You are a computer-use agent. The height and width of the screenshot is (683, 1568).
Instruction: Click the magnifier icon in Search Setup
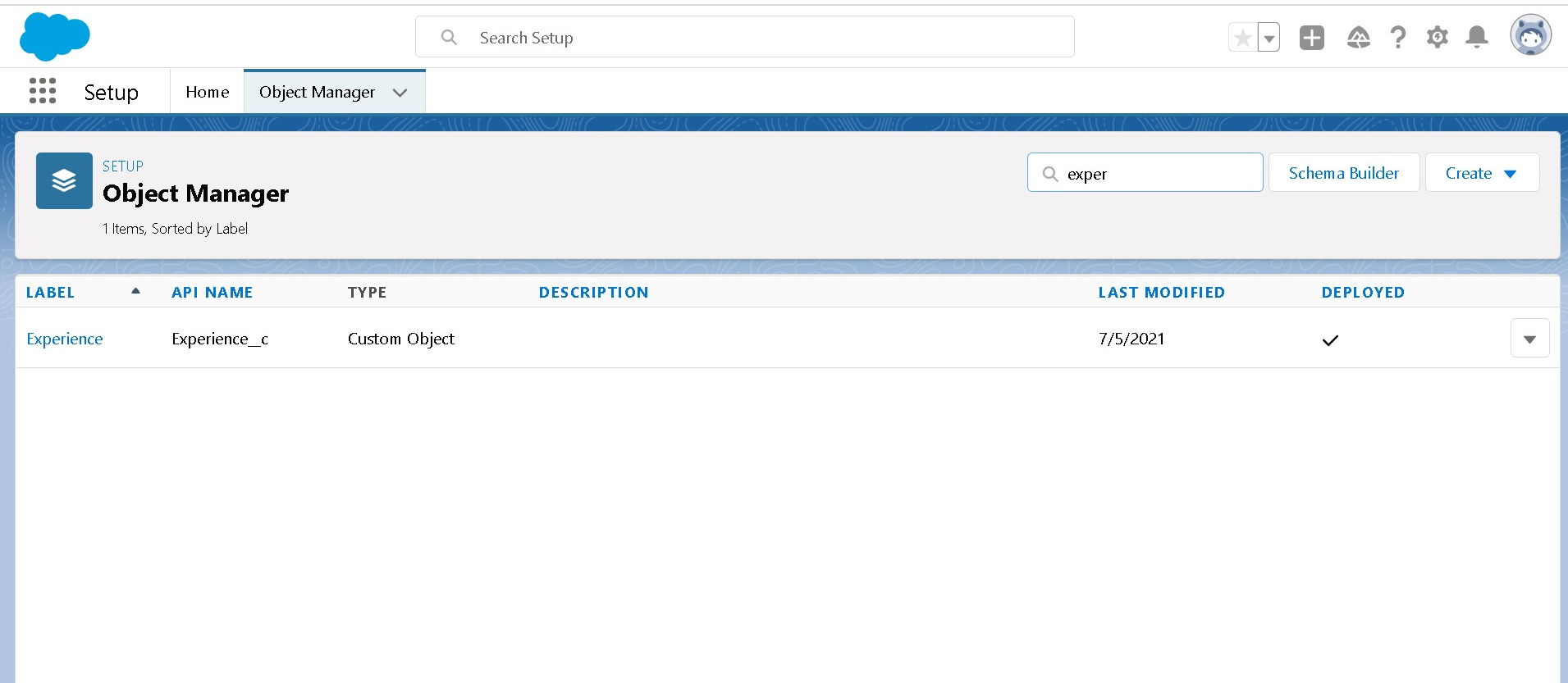[449, 37]
